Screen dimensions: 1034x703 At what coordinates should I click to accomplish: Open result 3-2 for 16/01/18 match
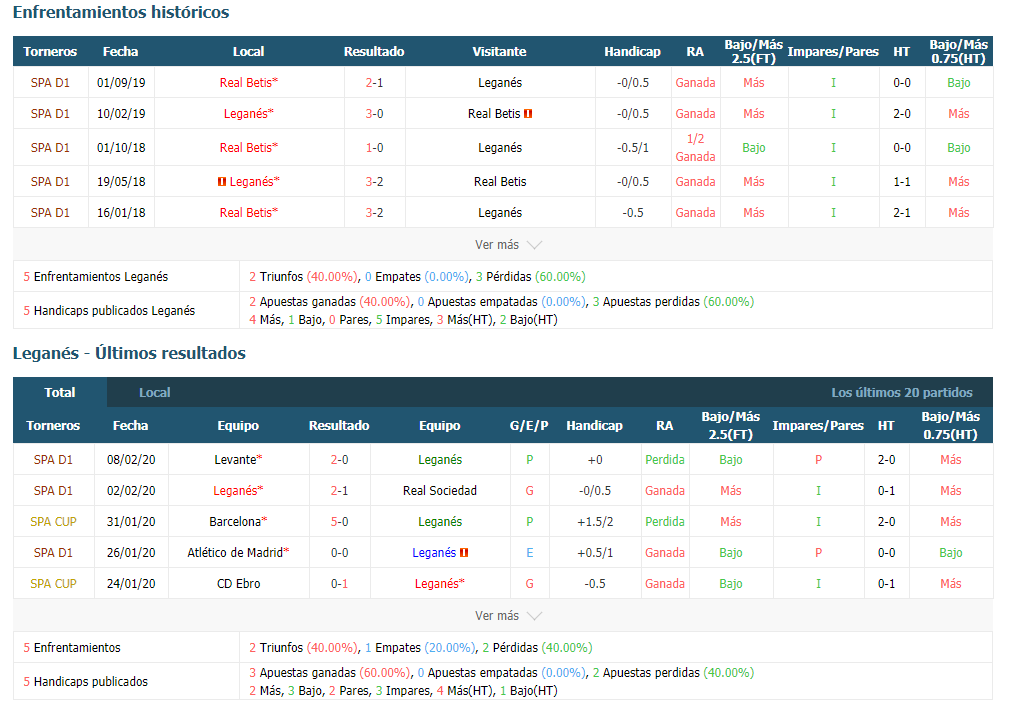[374, 212]
